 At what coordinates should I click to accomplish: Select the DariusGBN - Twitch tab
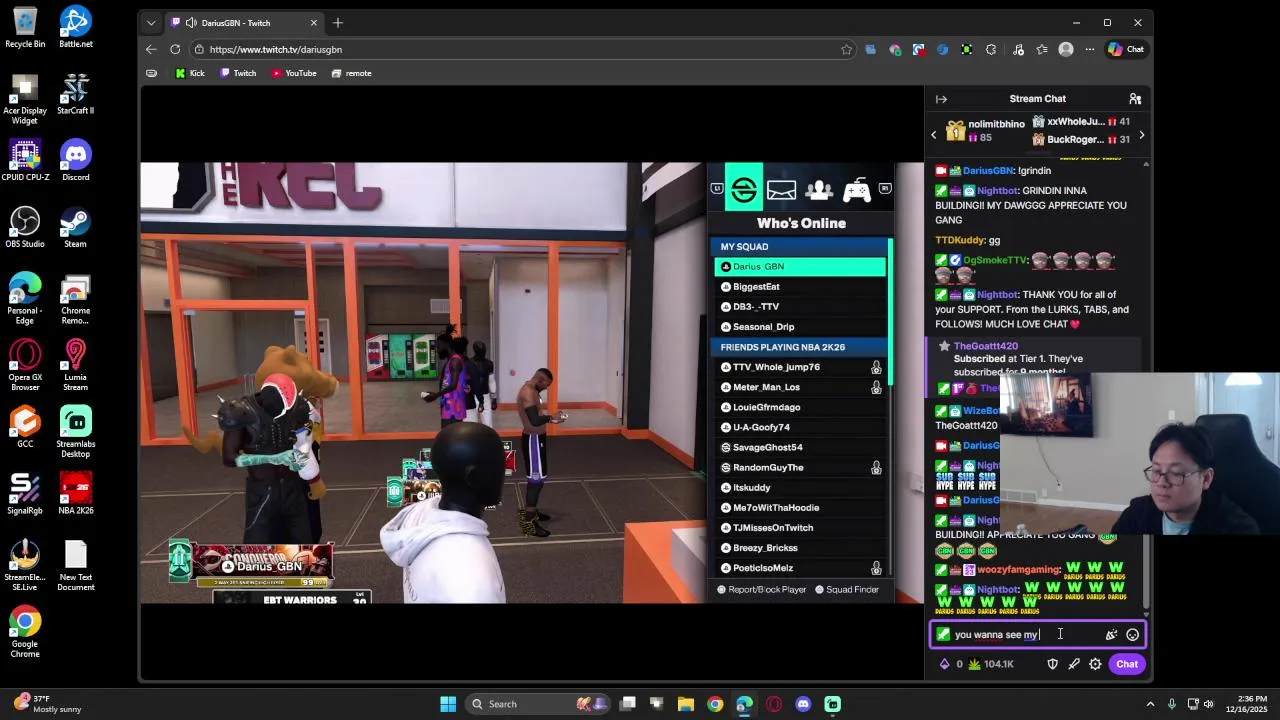pos(245,23)
